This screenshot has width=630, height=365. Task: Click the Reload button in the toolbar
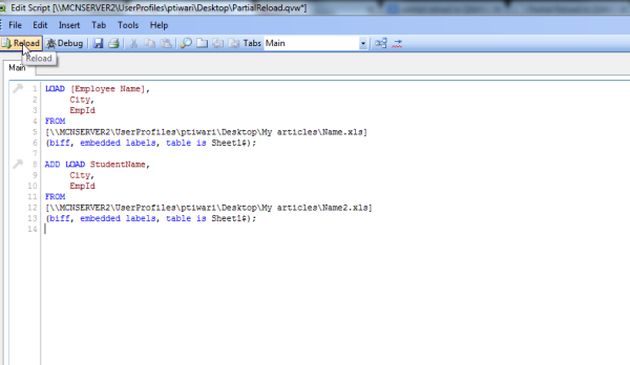[21, 43]
